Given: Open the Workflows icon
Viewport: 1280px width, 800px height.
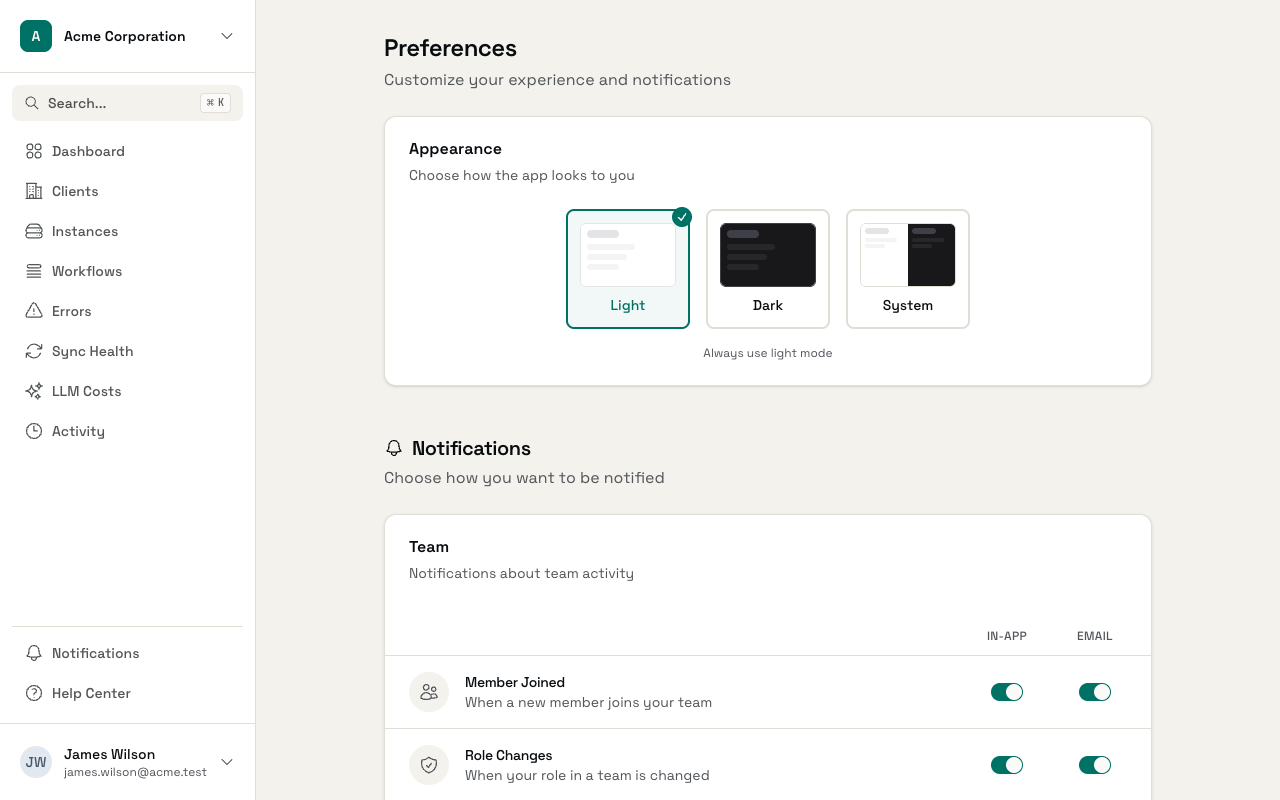Looking at the screenshot, I should [34, 271].
